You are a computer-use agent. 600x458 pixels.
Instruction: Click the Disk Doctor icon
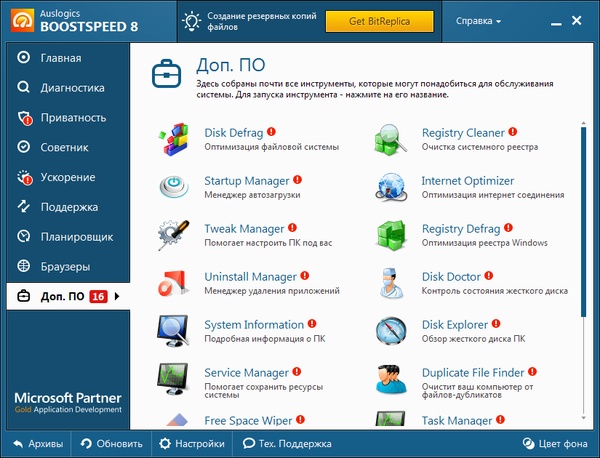[x=391, y=282]
